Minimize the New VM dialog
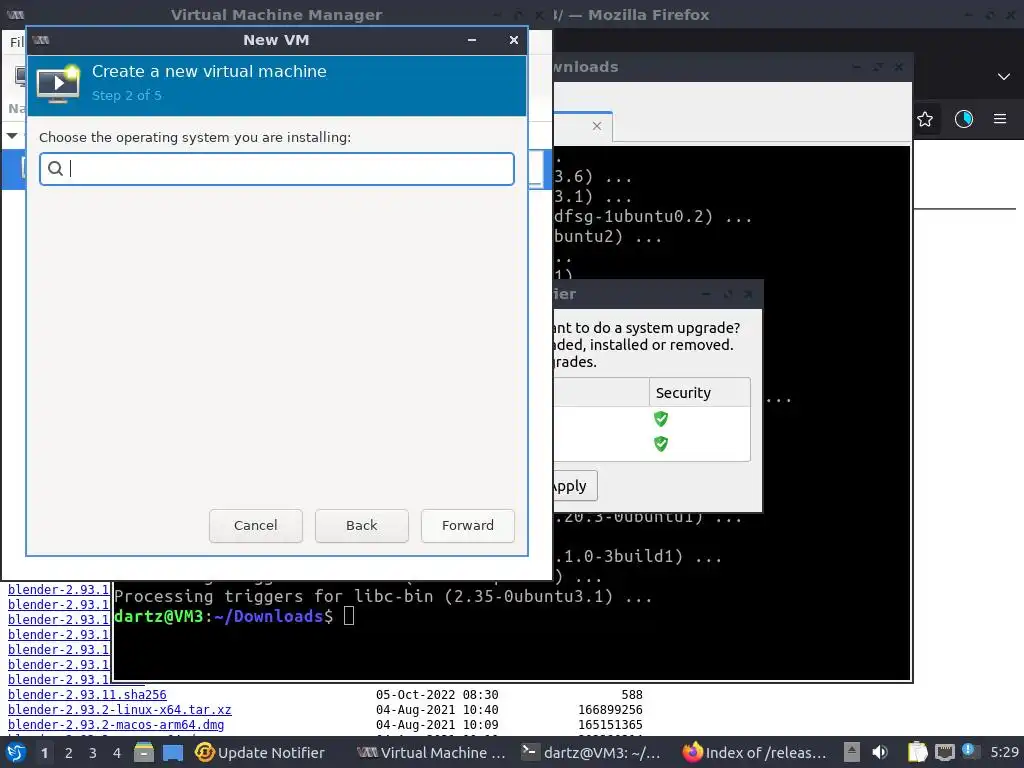The height and width of the screenshot is (768, 1024). pos(472,40)
